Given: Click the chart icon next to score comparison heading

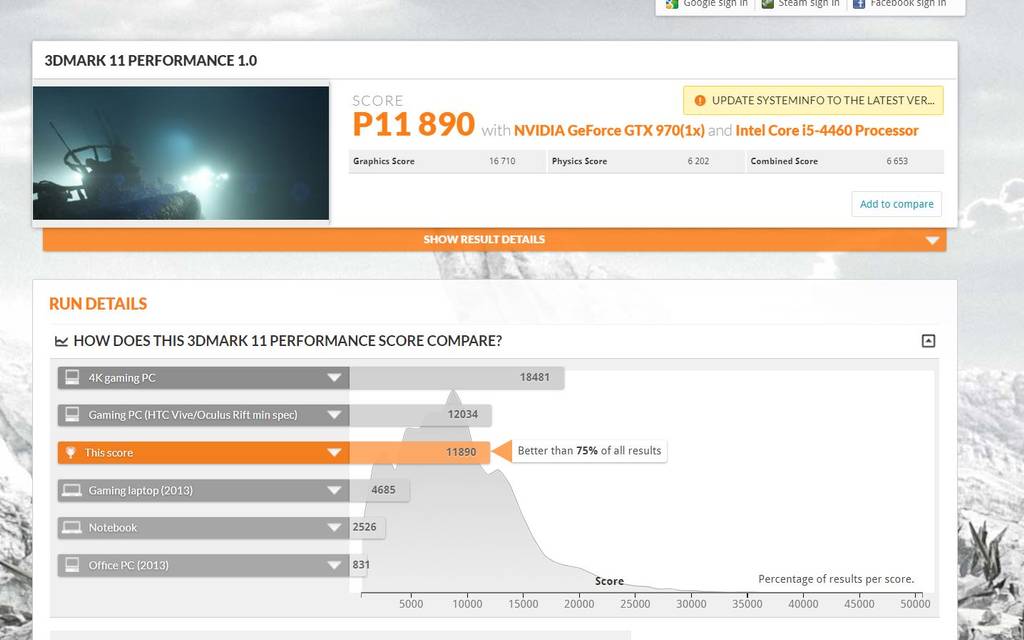Looking at the screenshot, I should click(61, 341).
